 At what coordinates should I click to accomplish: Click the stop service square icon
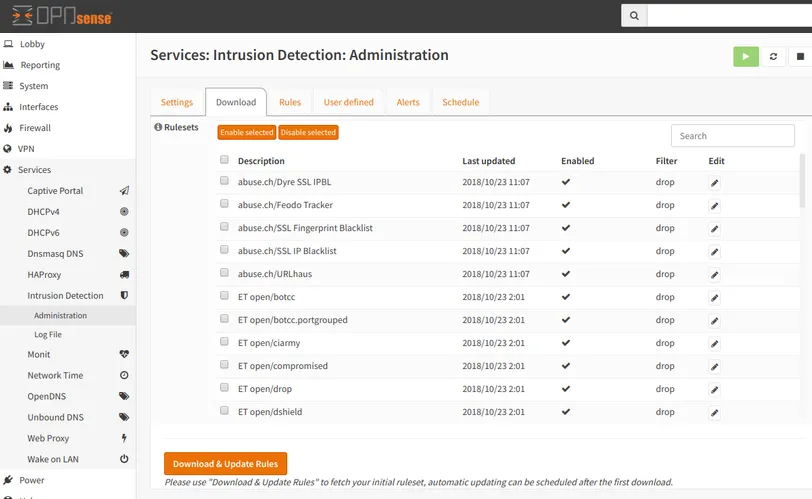tap(800, 57)
